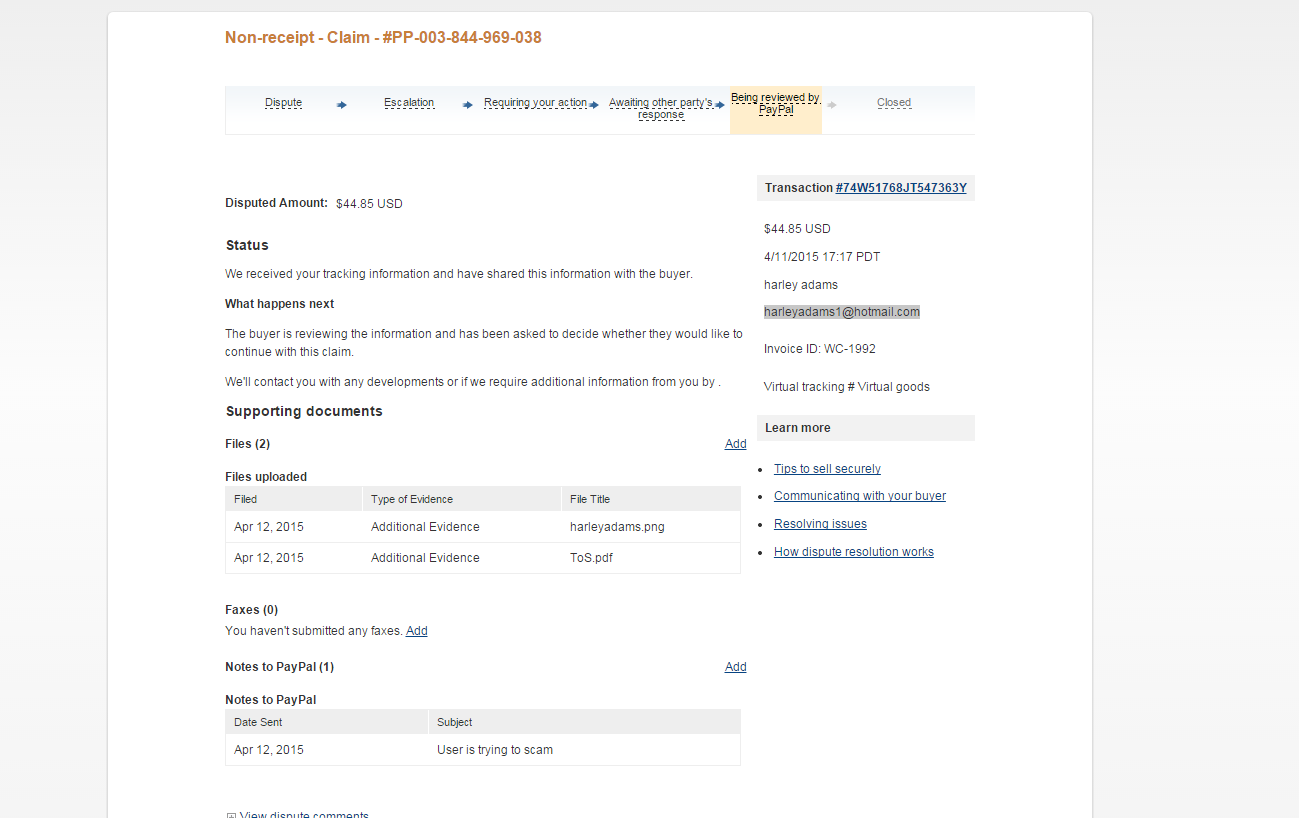The image size is (1299, 818).
Task: Click date 4/11/2015 17:17 PDT
Action: click(822, 257)
